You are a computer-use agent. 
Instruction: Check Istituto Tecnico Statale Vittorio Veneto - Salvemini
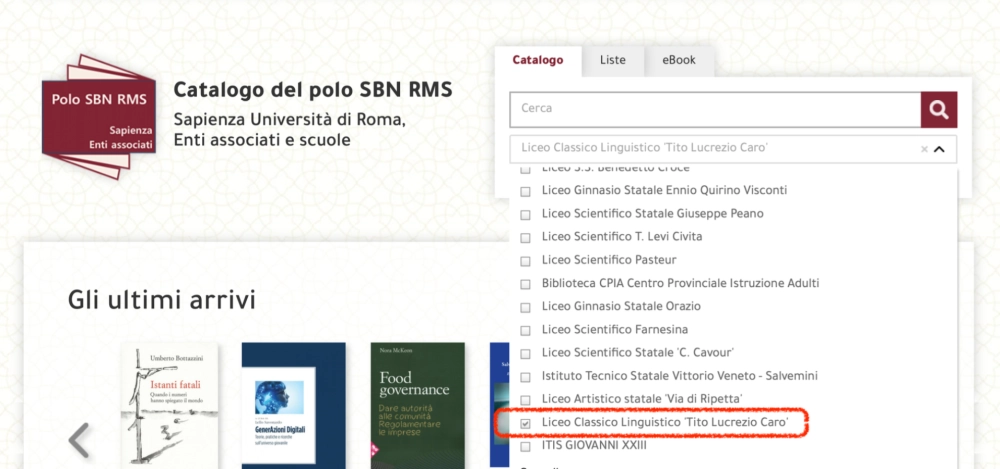[526, 376]
